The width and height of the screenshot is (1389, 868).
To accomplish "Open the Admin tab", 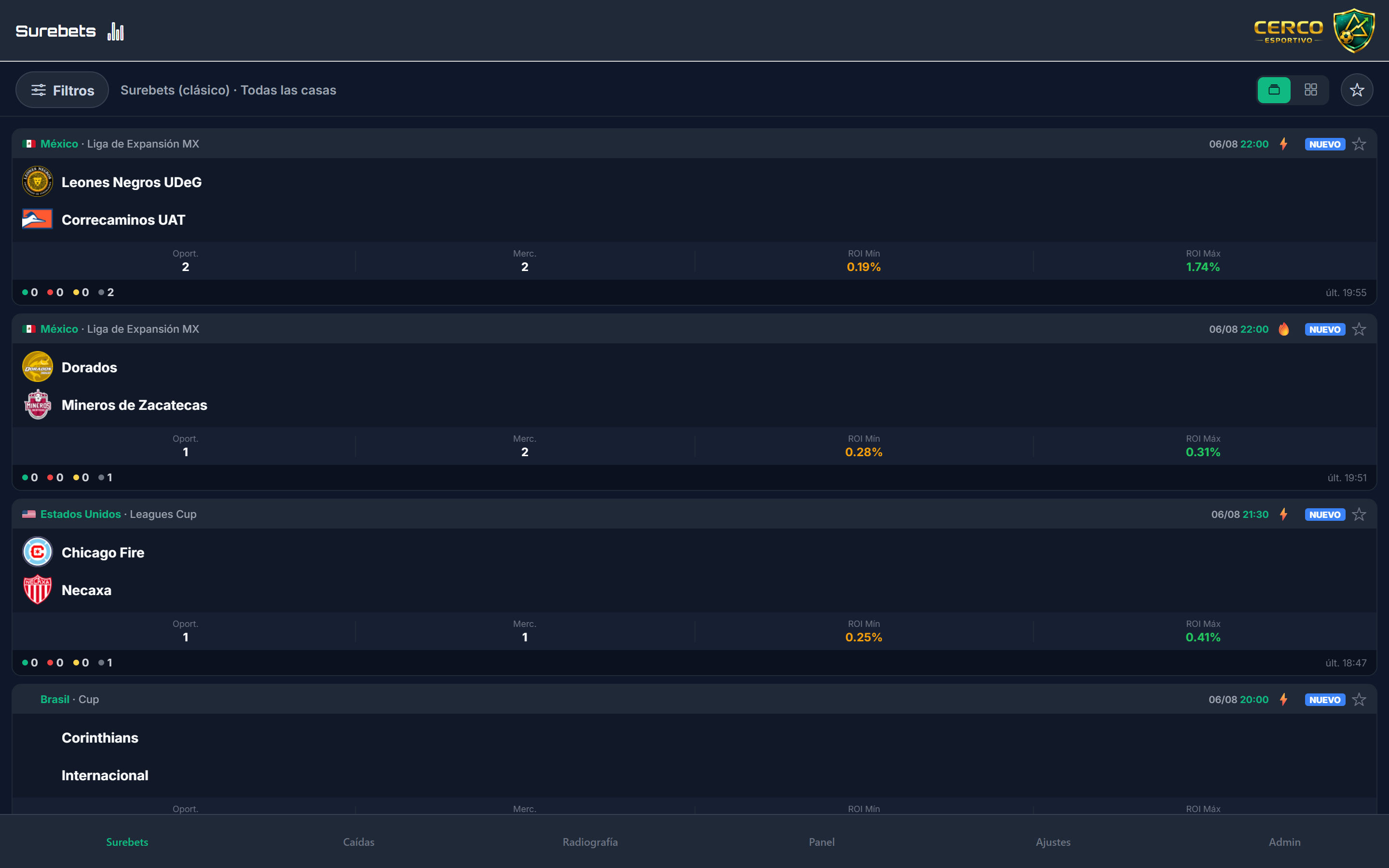I will tap(1284, 842).
